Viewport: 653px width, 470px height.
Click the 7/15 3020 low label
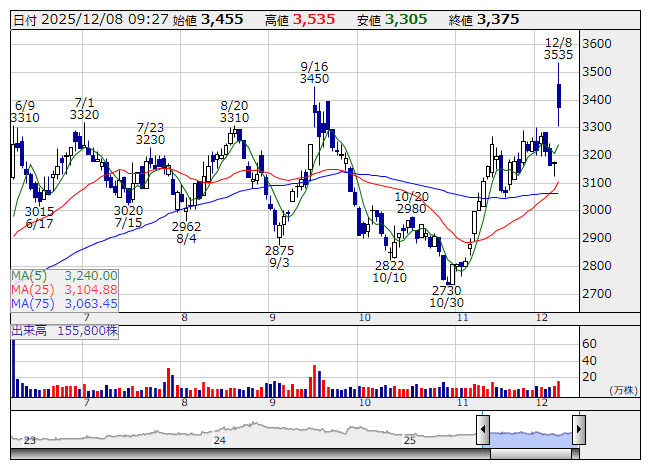tap(128, 216)
